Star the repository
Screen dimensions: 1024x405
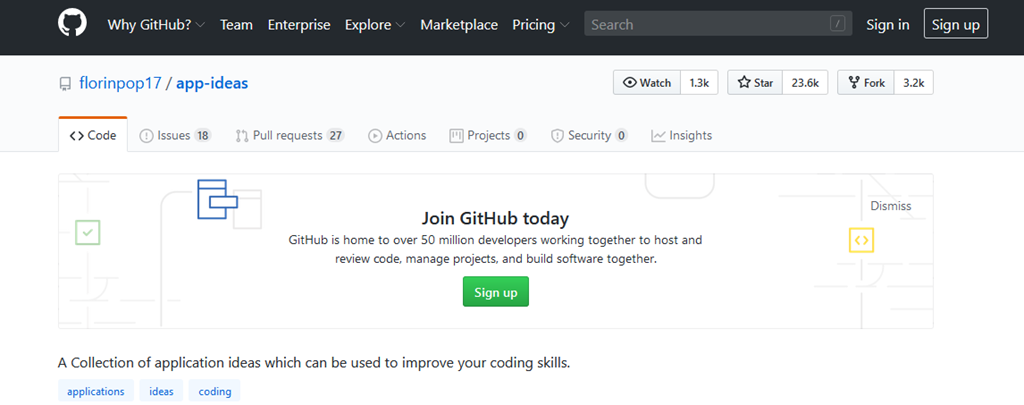(x=755, y=83)
